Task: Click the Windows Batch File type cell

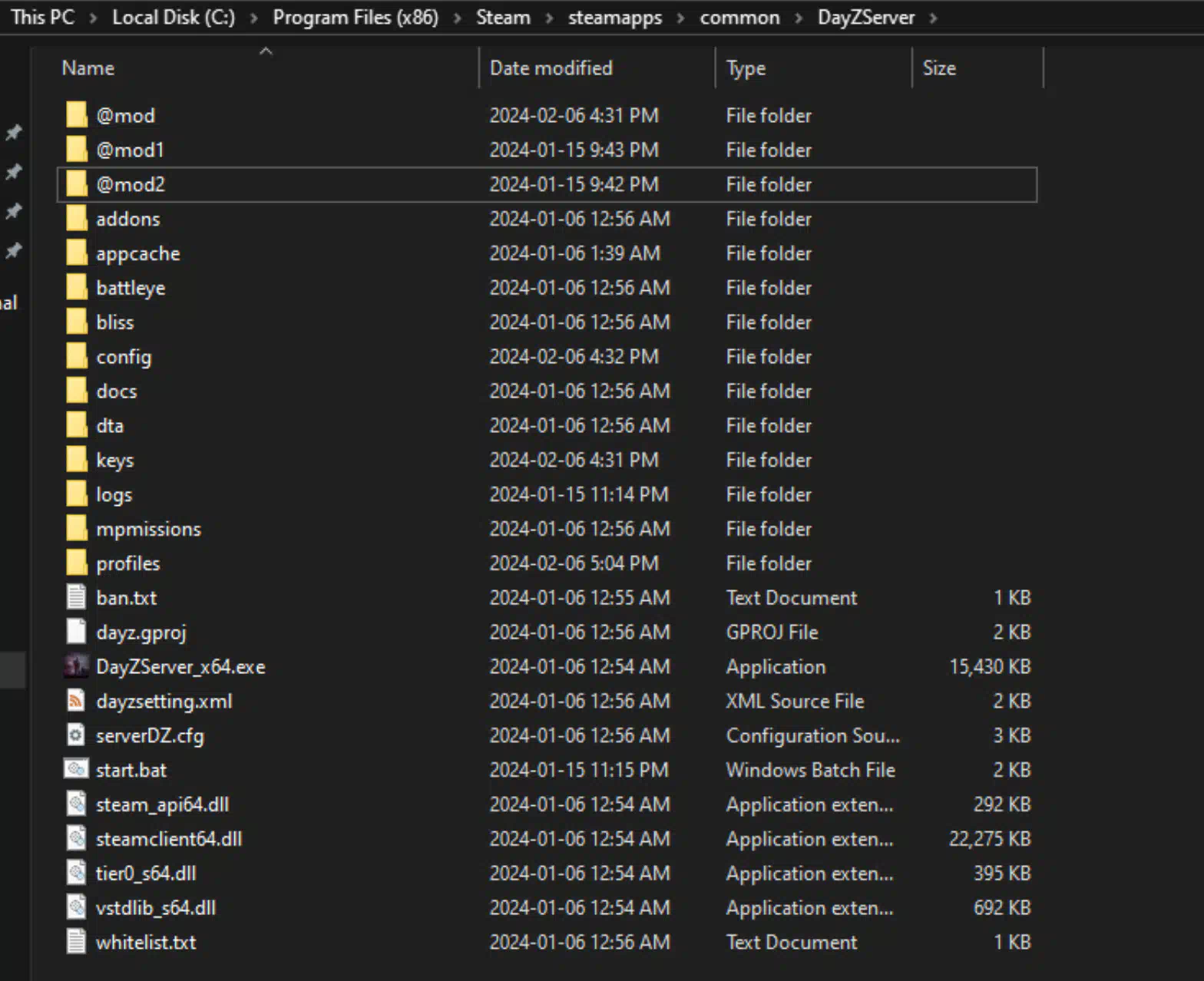Action: 811,770
